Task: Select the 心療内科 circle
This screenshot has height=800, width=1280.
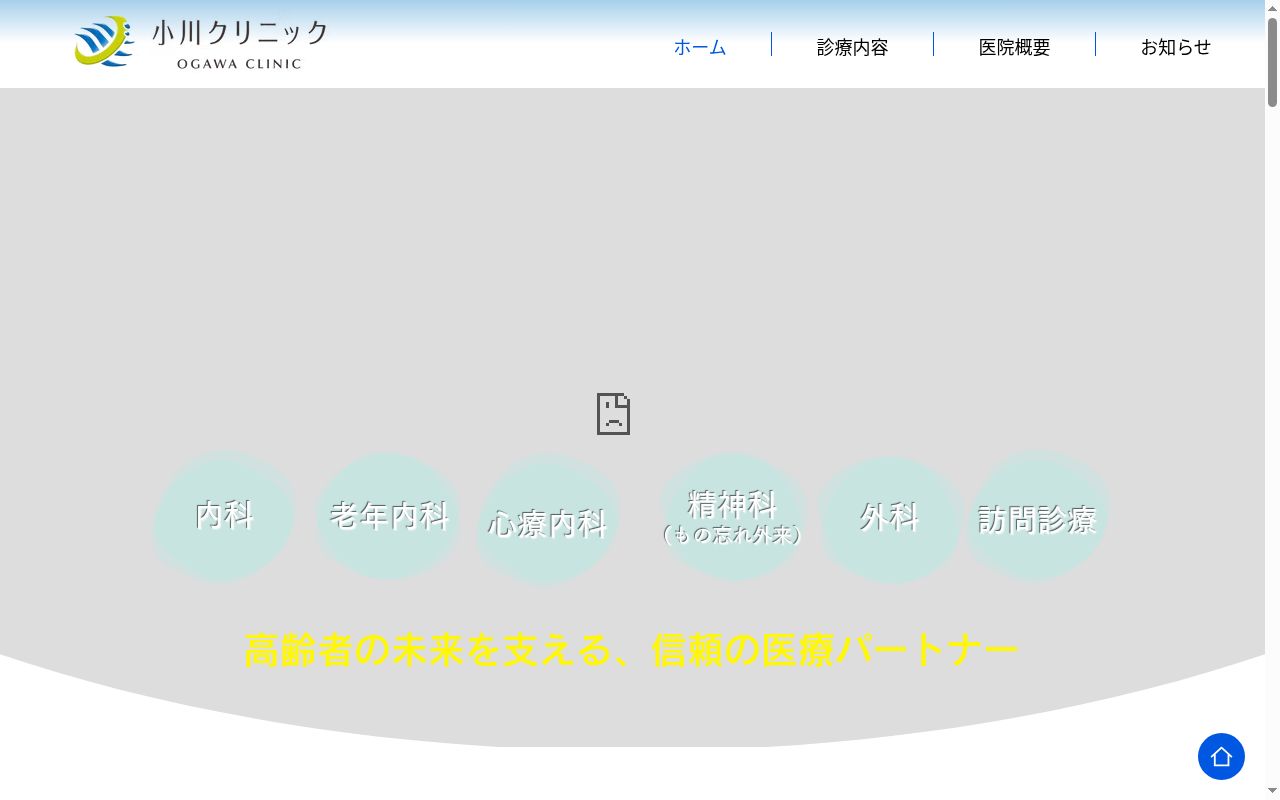Action: tap(547, 520)
